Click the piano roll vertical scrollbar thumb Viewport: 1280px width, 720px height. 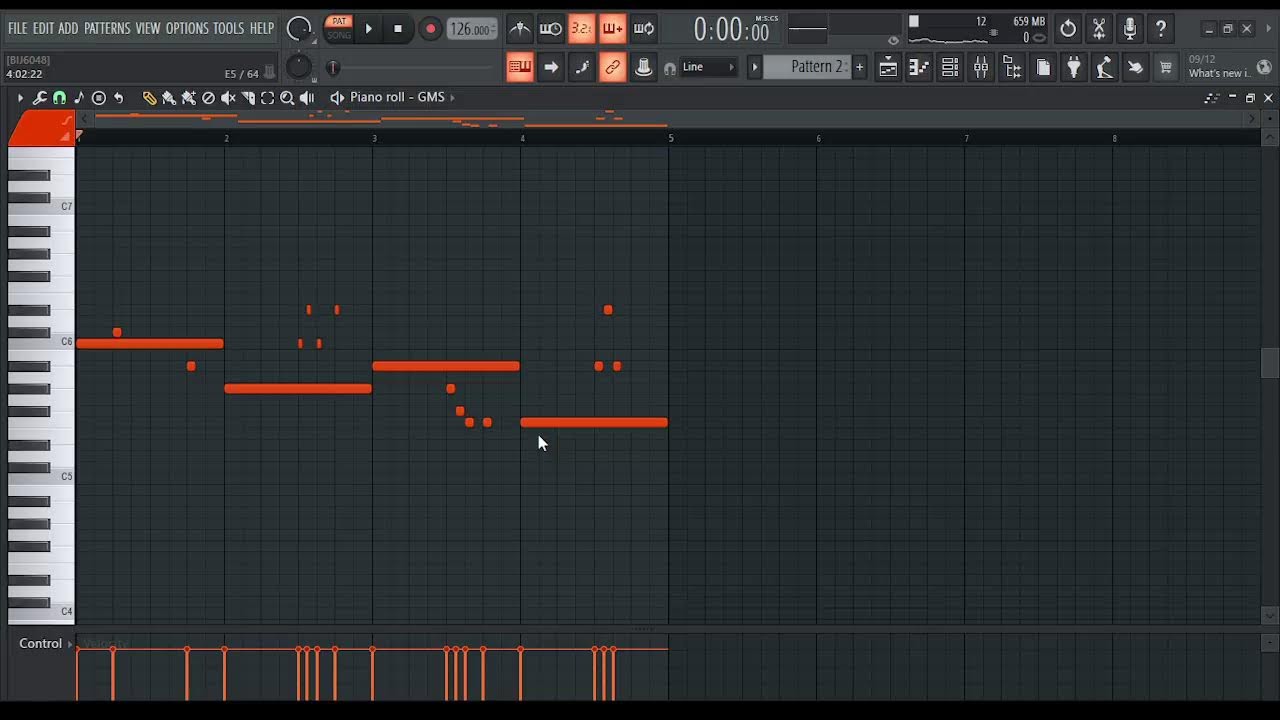tap(1269, 362)
